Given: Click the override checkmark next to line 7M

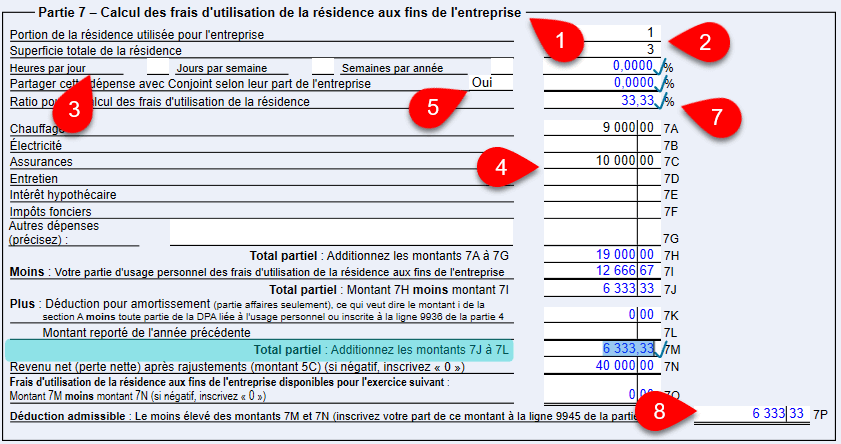Looking at the screenshot, I should 660,350.
